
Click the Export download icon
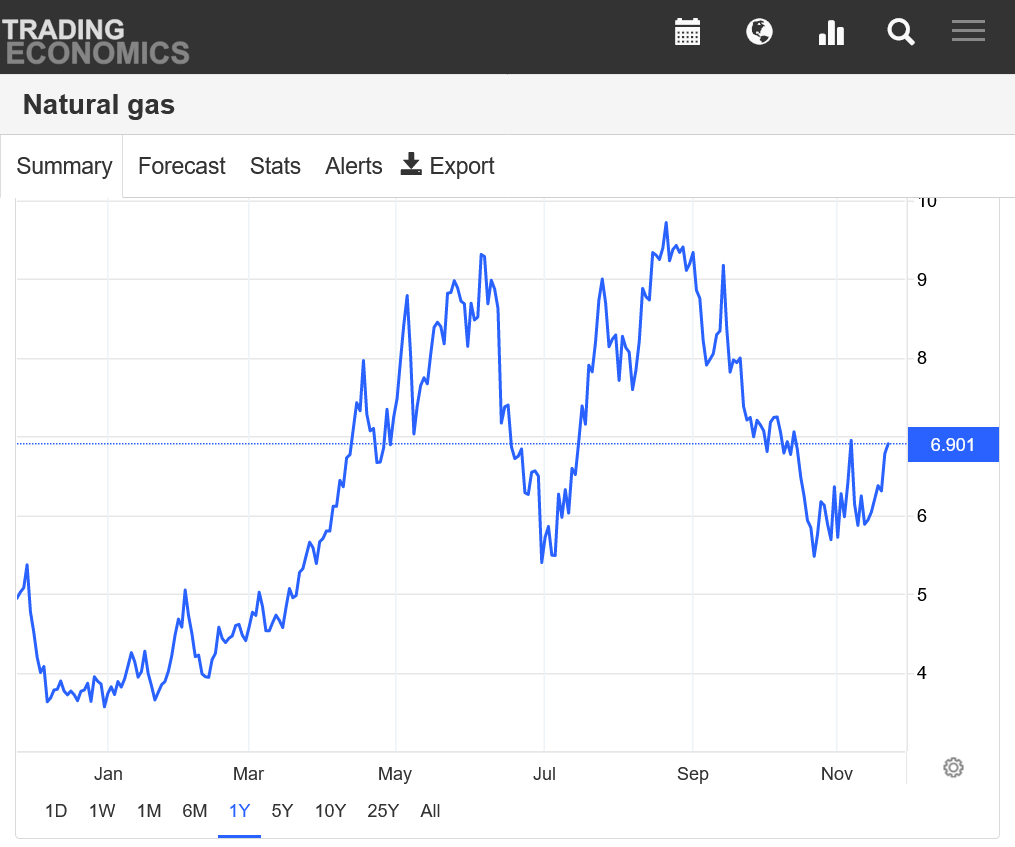click(411, 165)
